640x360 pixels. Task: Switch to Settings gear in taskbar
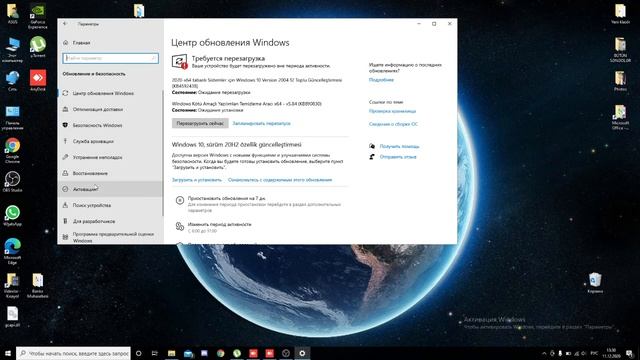click(302, 353)
